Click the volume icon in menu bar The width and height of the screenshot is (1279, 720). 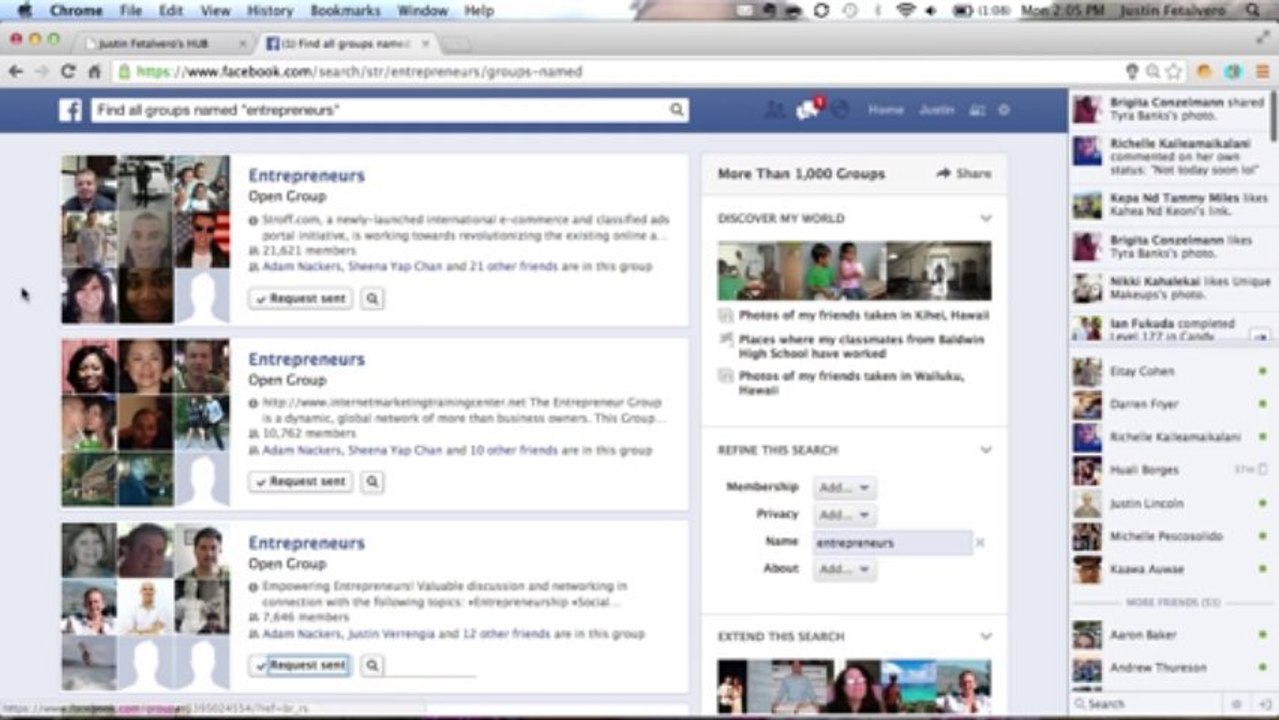click(931, 11)
